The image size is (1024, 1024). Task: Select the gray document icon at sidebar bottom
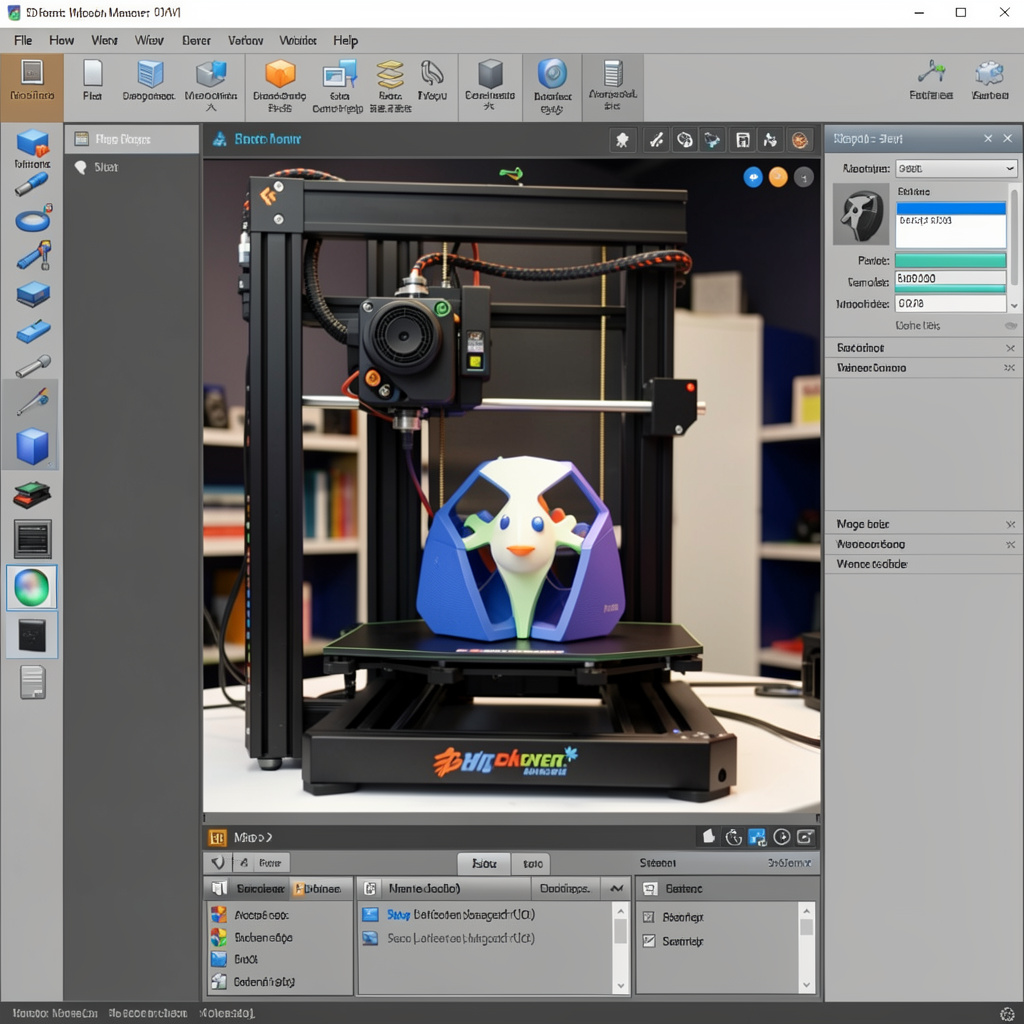pyautogui.click(x=33, y=682)
